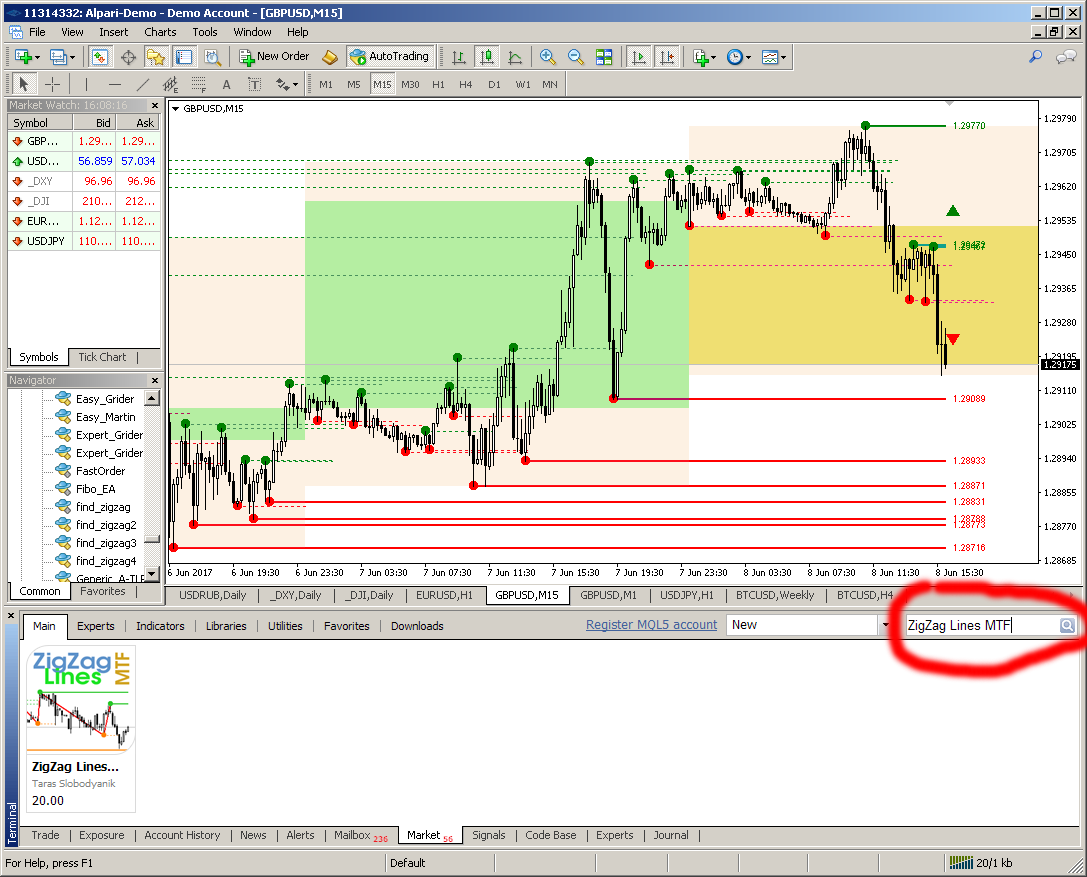The image size is (1087, 877).
Task: Open the Indicators list dropdown in toolbar
Action: 704,57
